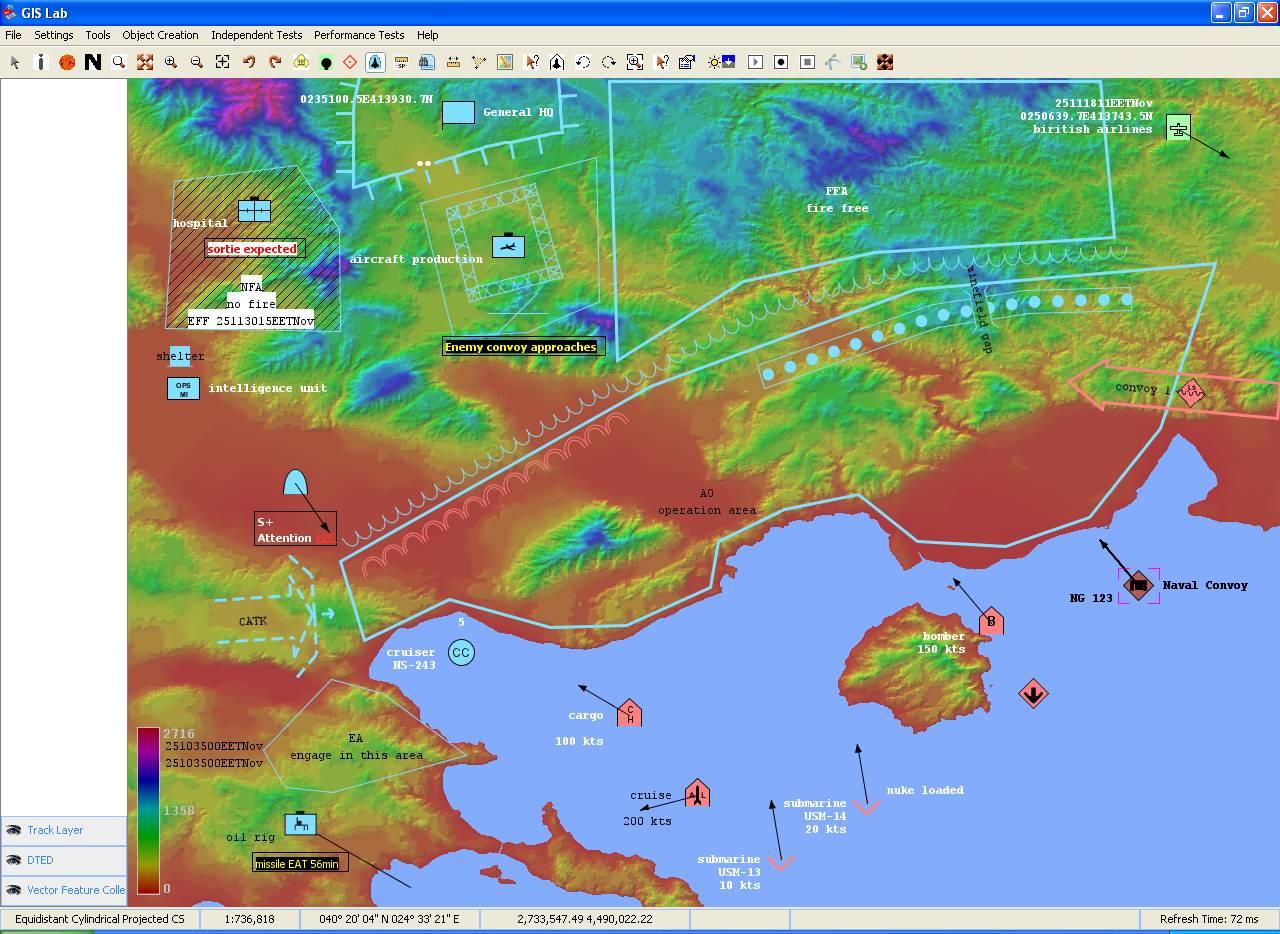Click the polyline points icon
This screenshot has width=1280, height=934.
pyautogui.click(x=479, y=62)
